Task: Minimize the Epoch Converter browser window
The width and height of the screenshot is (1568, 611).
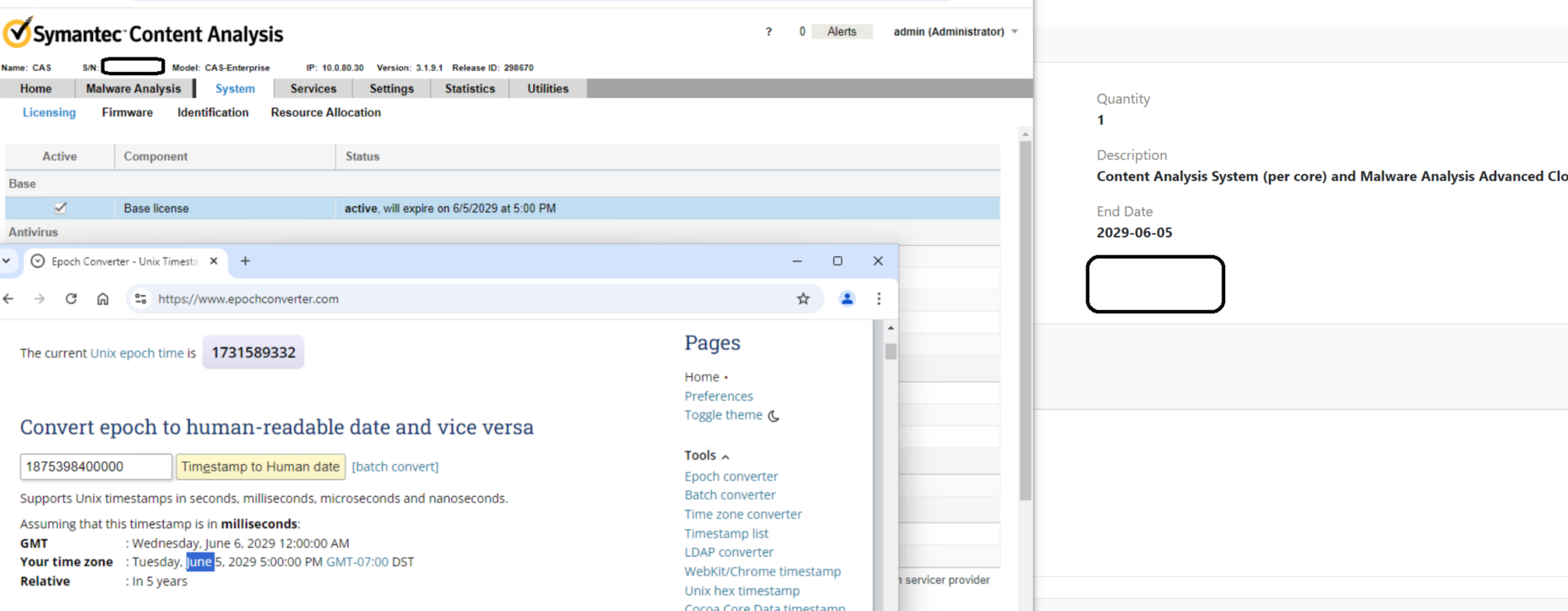Action: click(x=797, y=261)
